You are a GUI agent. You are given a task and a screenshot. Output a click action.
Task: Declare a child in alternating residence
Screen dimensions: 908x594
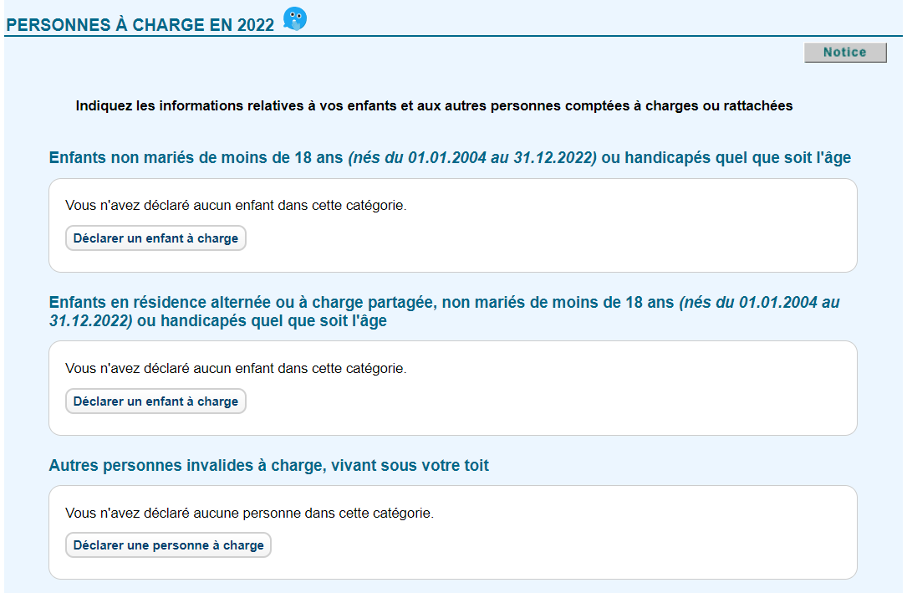pos(156,402)
